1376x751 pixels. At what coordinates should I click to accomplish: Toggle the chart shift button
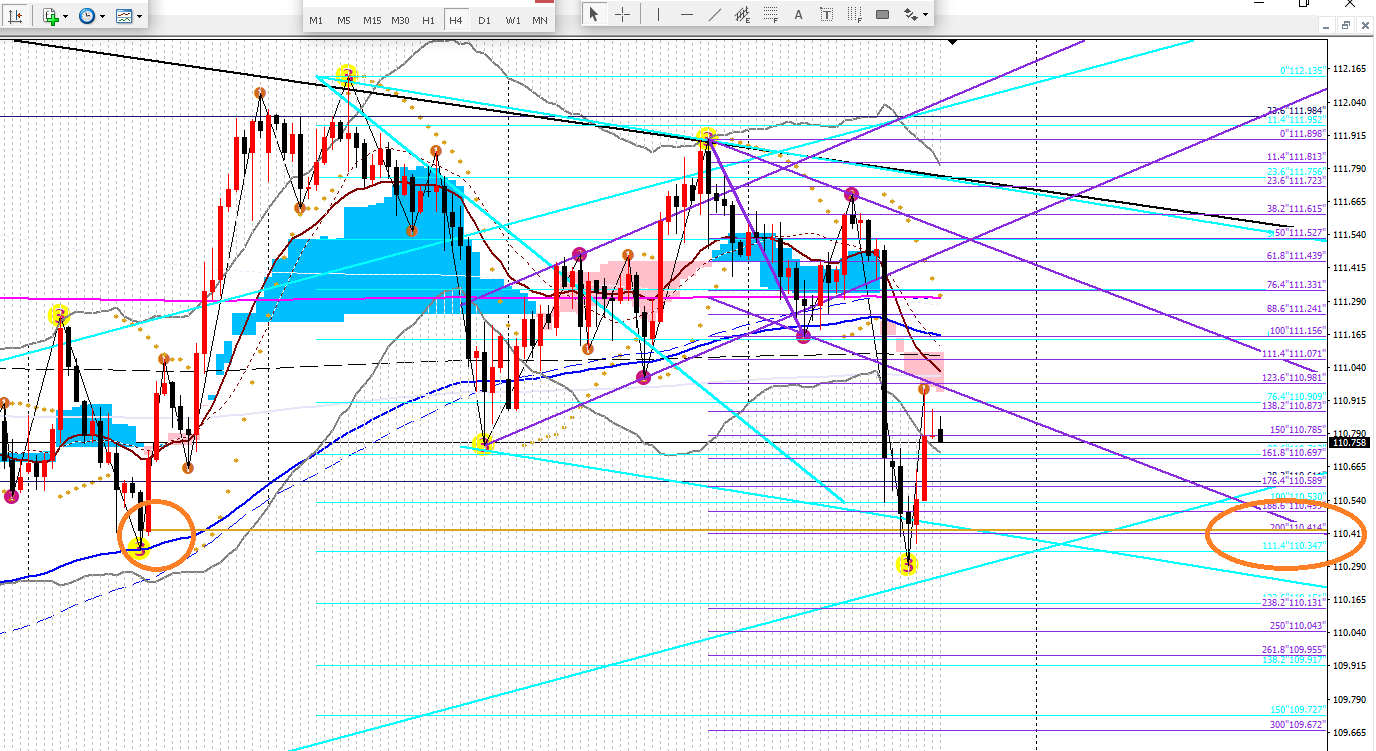pyautogui.click(x=15, y=16)
